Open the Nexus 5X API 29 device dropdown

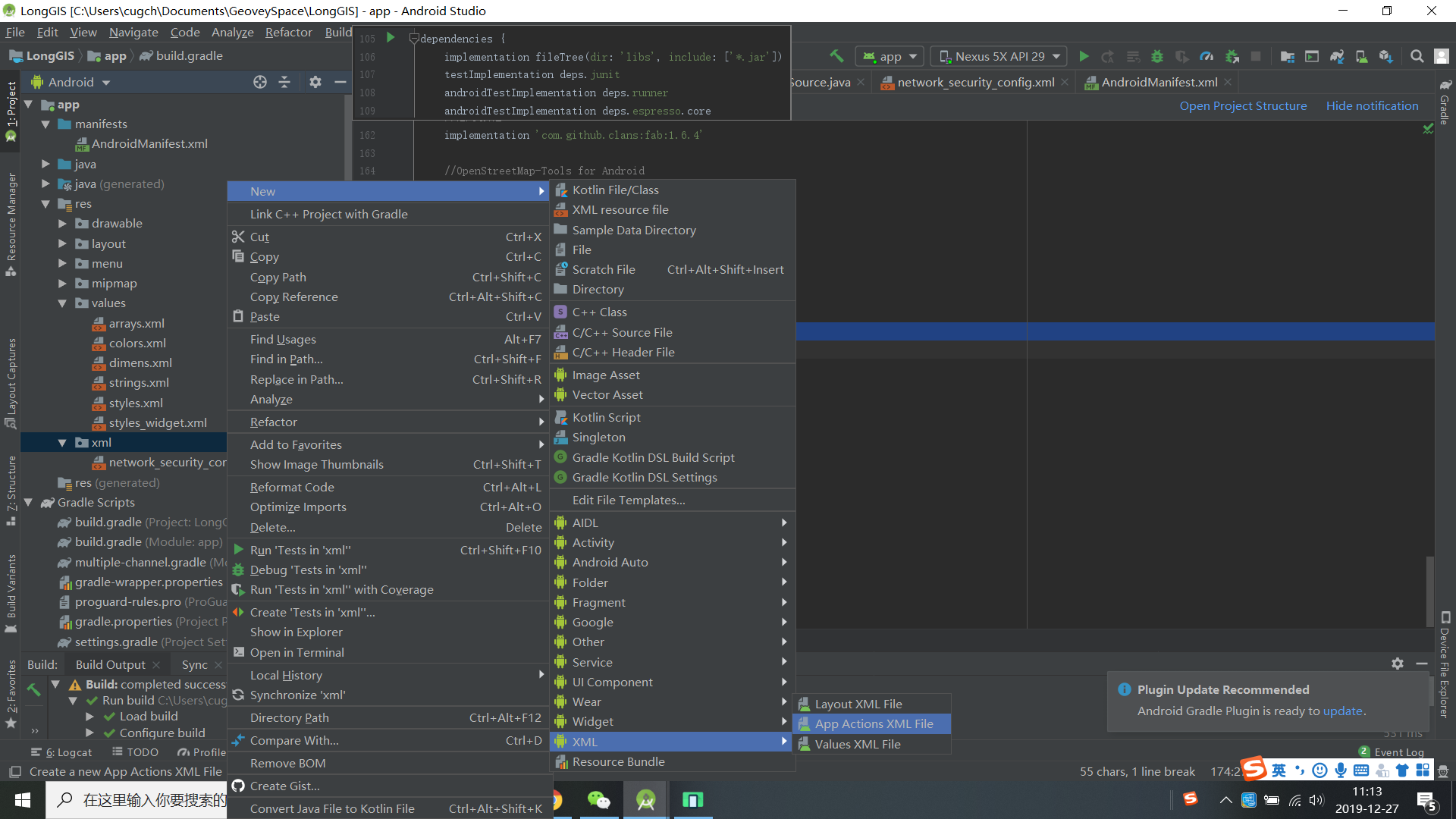point(999,56)
